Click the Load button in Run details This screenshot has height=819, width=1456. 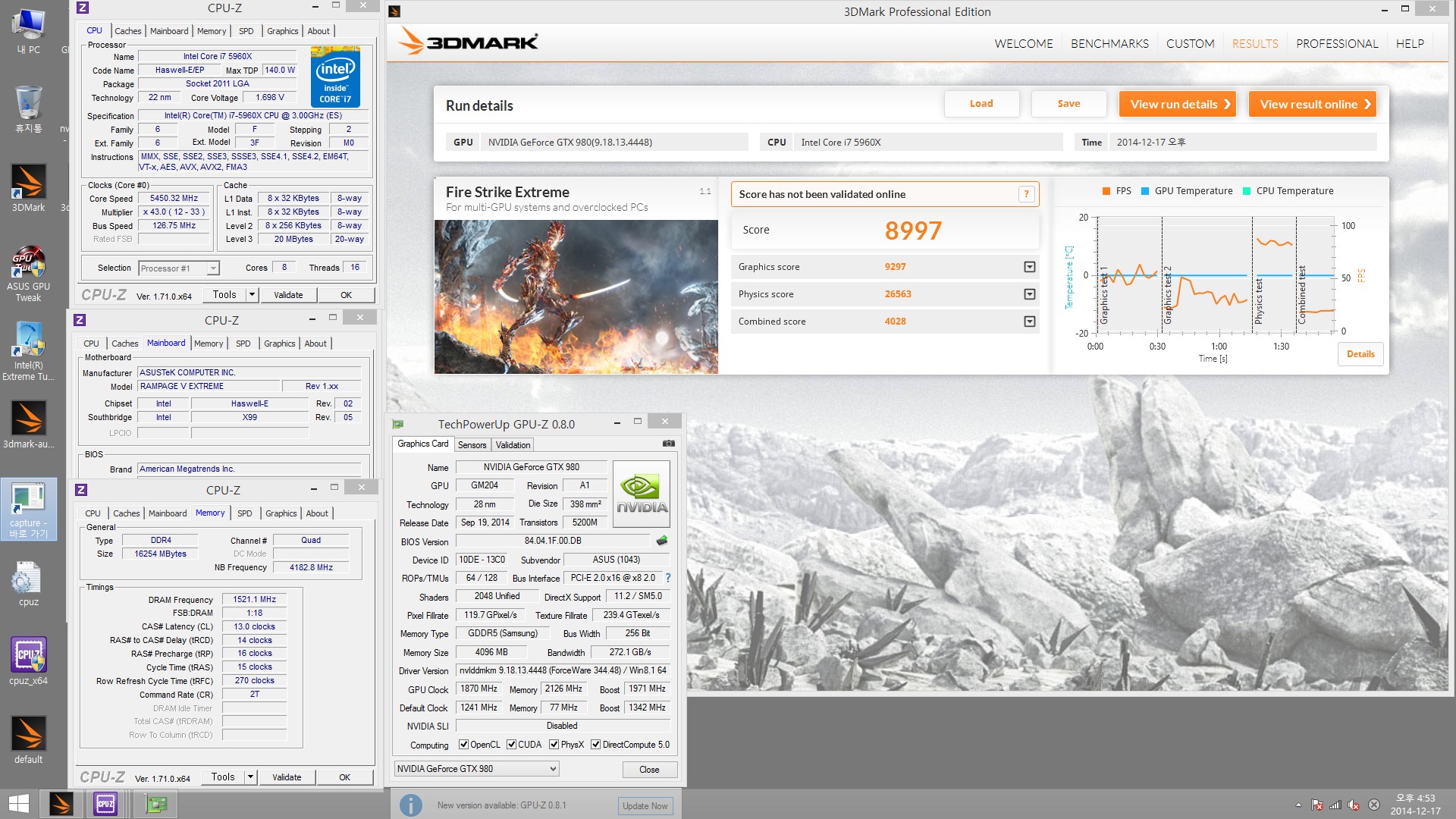point(981,104)
